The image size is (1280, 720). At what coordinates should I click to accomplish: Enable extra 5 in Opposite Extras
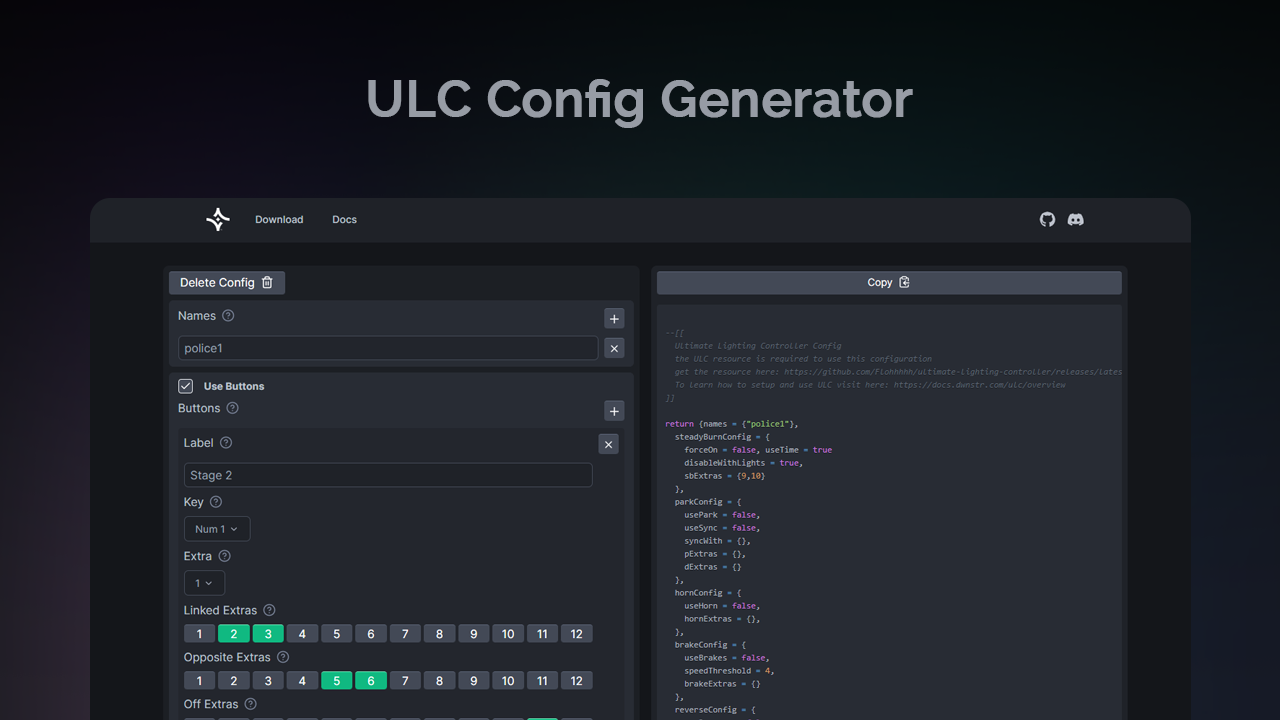pyautogui.click(x=336, y=680)
